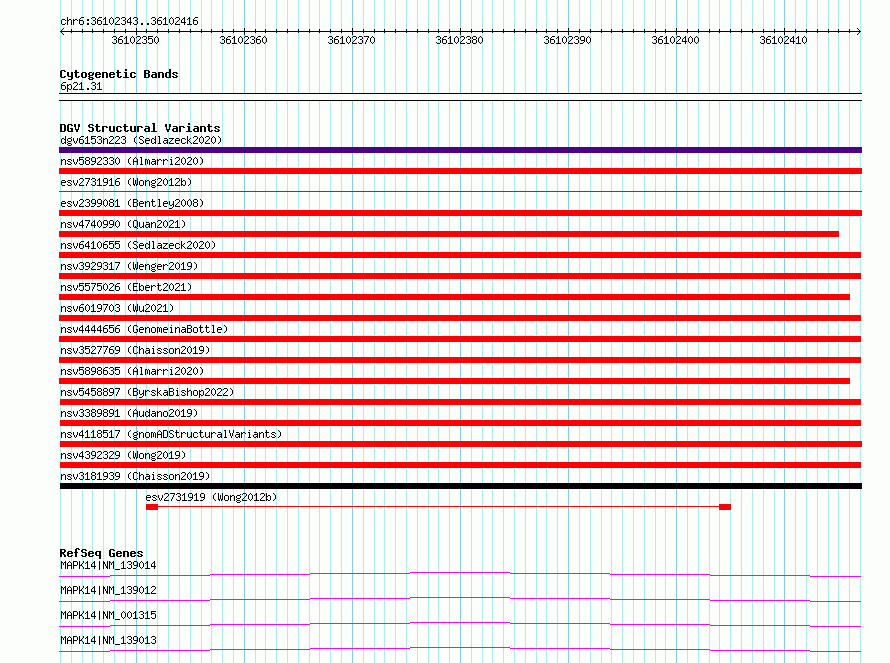Image resolution: width=890 pixels, height=663 pixels.
Task: Click ruler position 36102360
Action: tap(243, 40)
